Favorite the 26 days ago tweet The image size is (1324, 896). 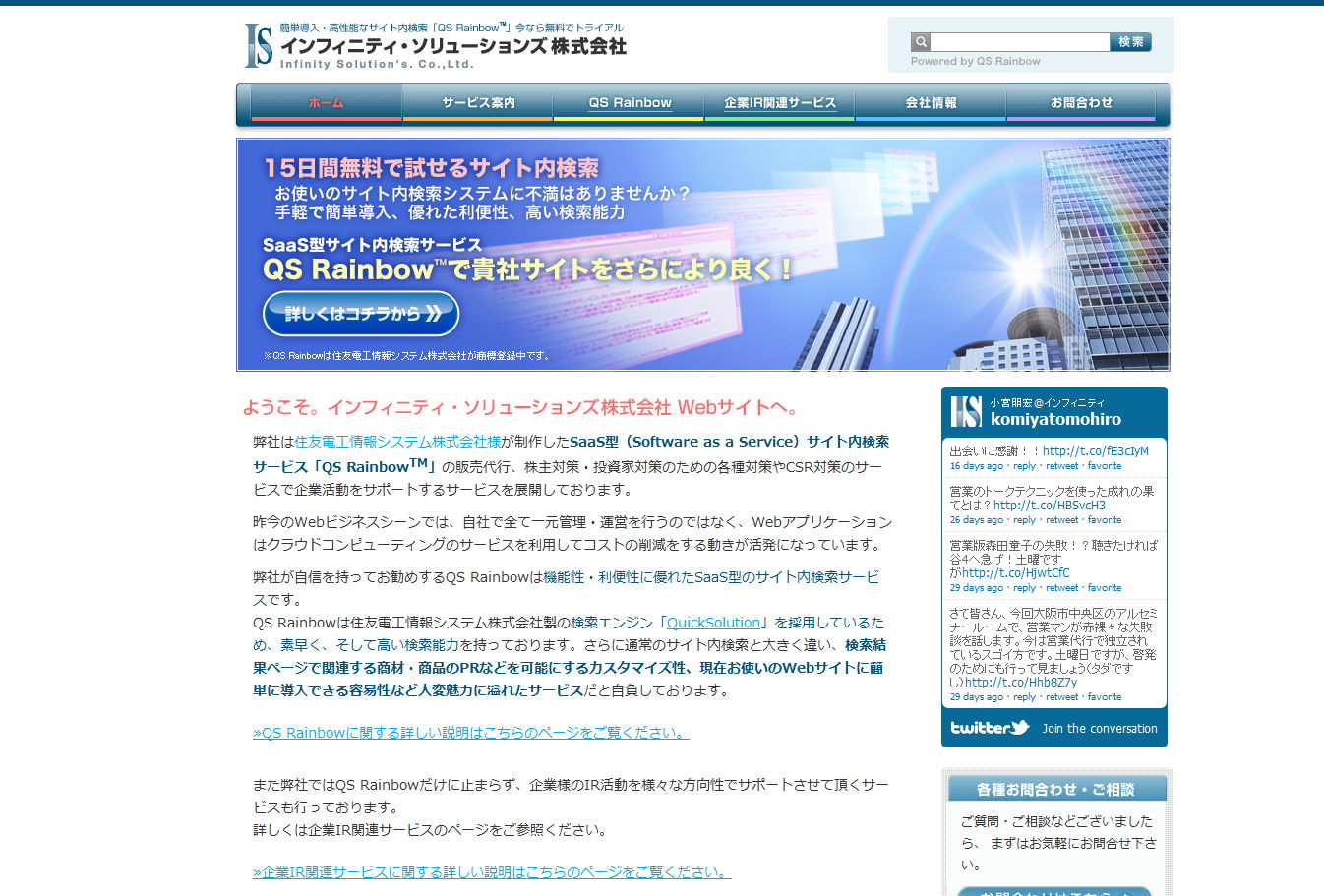pyautogui.click(x=1105, y=520)
